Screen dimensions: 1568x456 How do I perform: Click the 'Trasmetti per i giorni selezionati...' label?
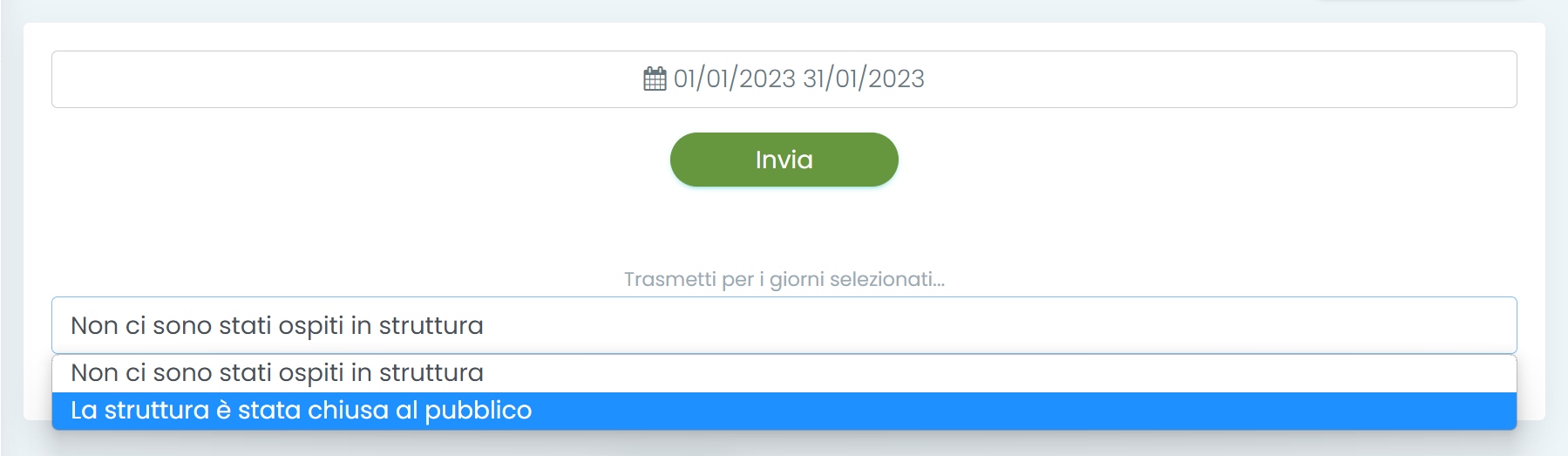pyautogui.click(x=784, y=279)
